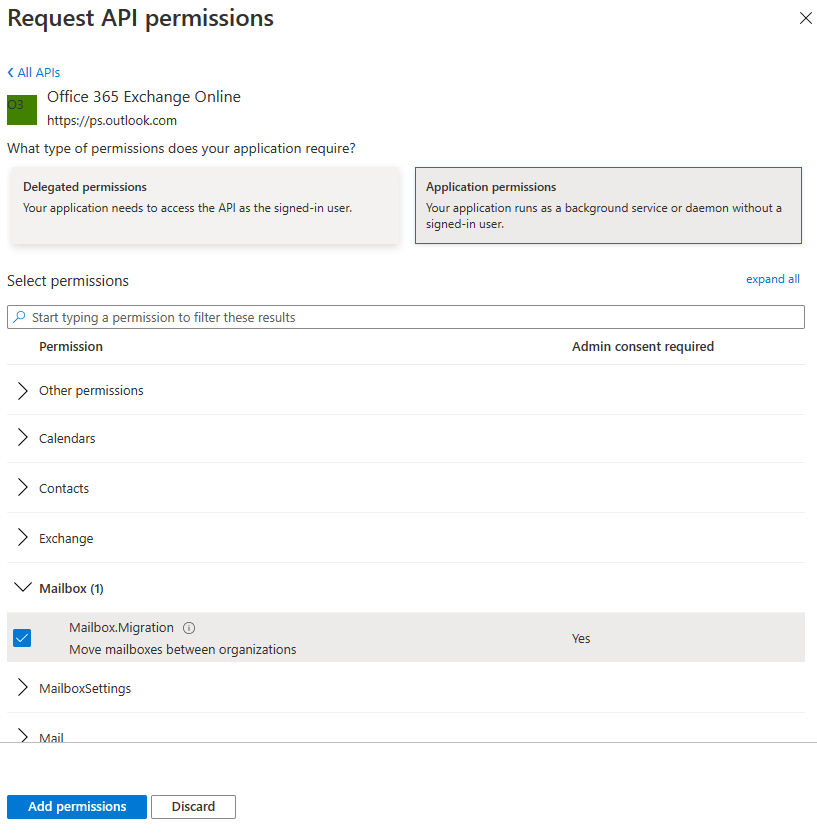Go back via All APIs link
817x834 pixels.
click(34, 73)
